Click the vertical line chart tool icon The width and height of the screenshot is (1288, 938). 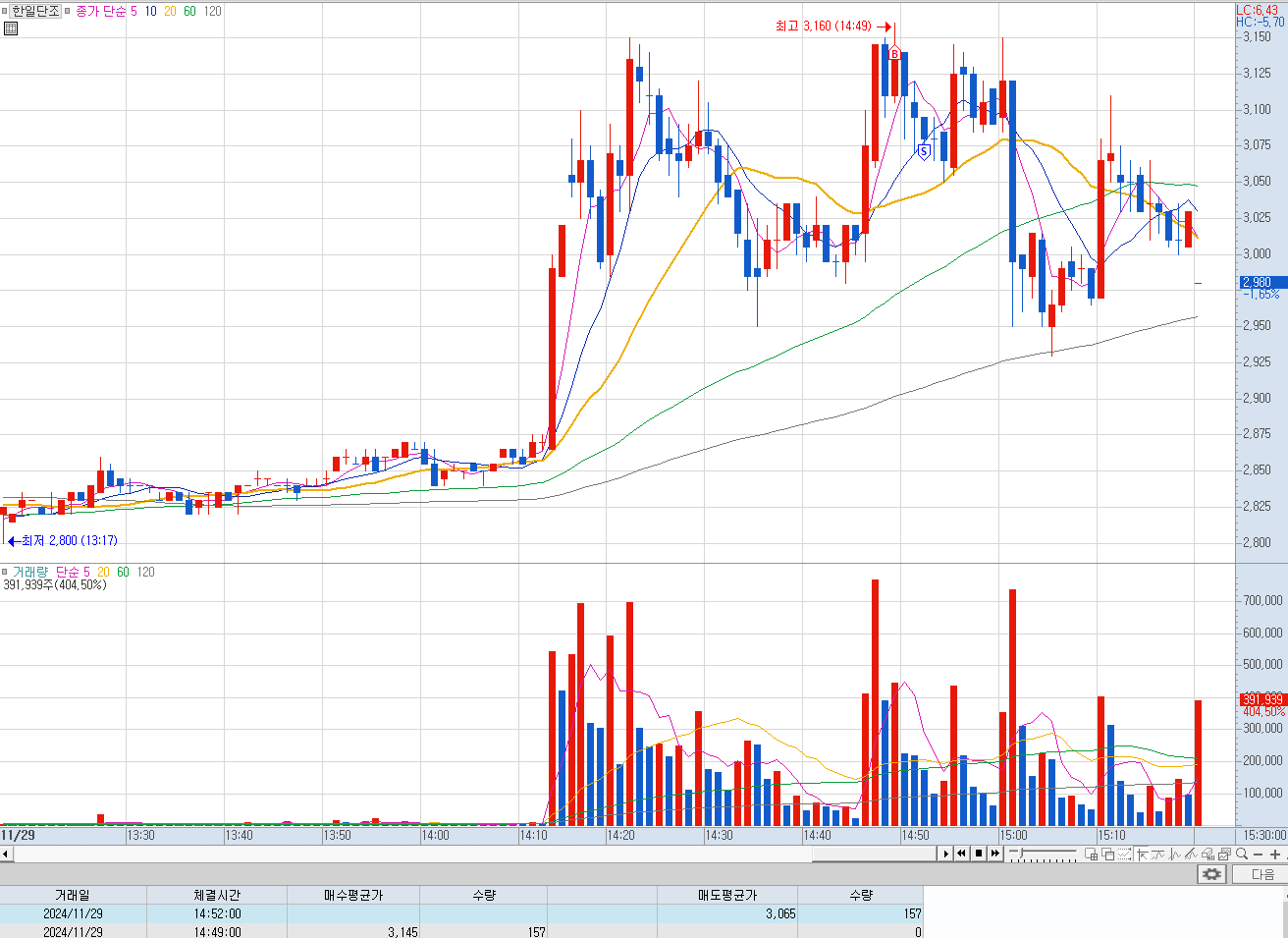click(1174, 854)
